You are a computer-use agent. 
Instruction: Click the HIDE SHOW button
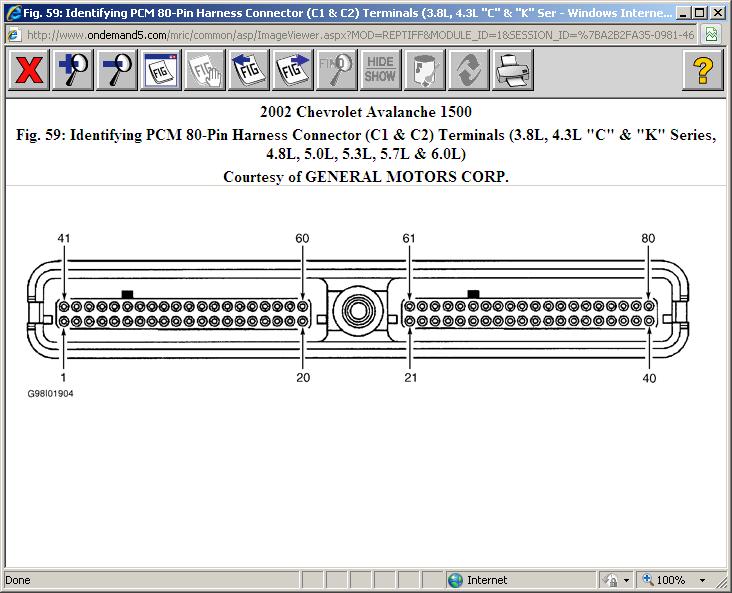pyautogui.click(x=380, y=70)
